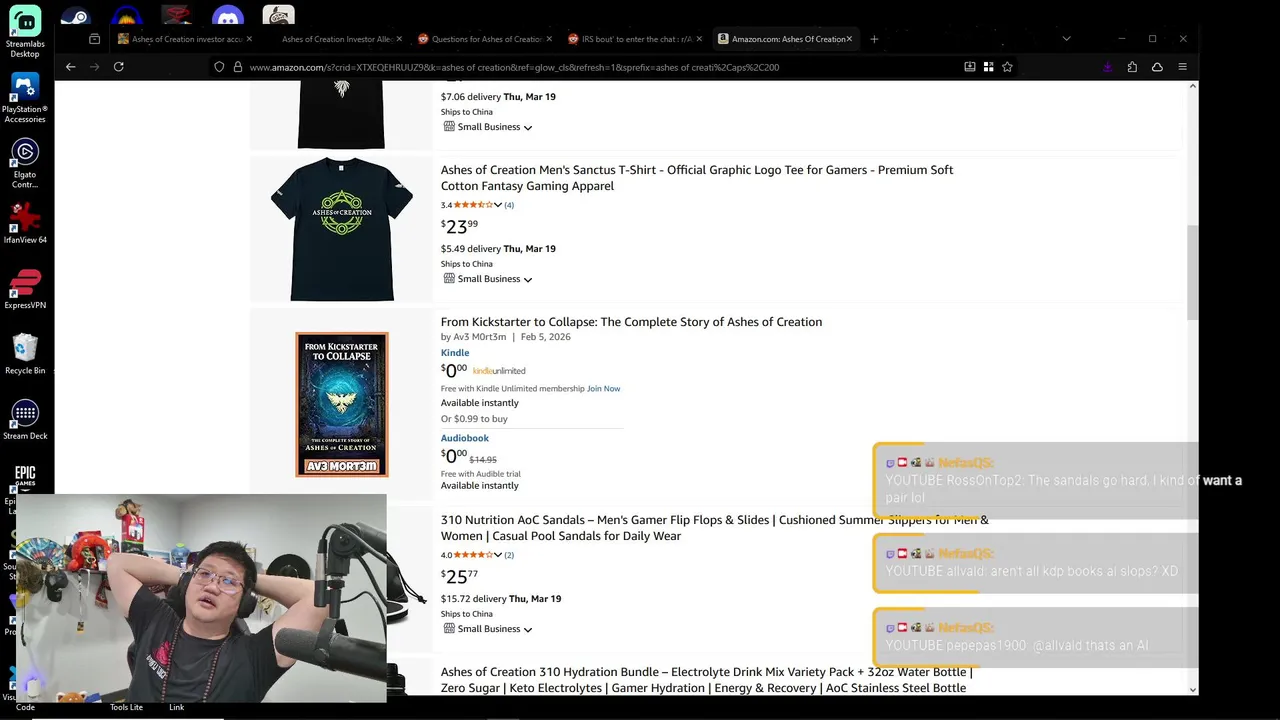The width and height of the screenshot is (1280, 720).
Task: Click the page vertical scrollbar thumb
Action: (1192, 272)
